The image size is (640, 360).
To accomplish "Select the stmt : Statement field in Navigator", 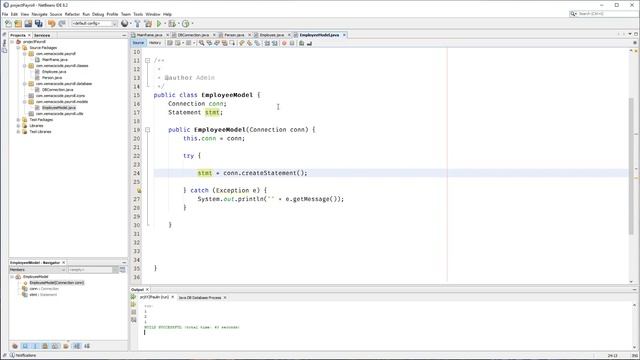I will [x=43, y=294].
